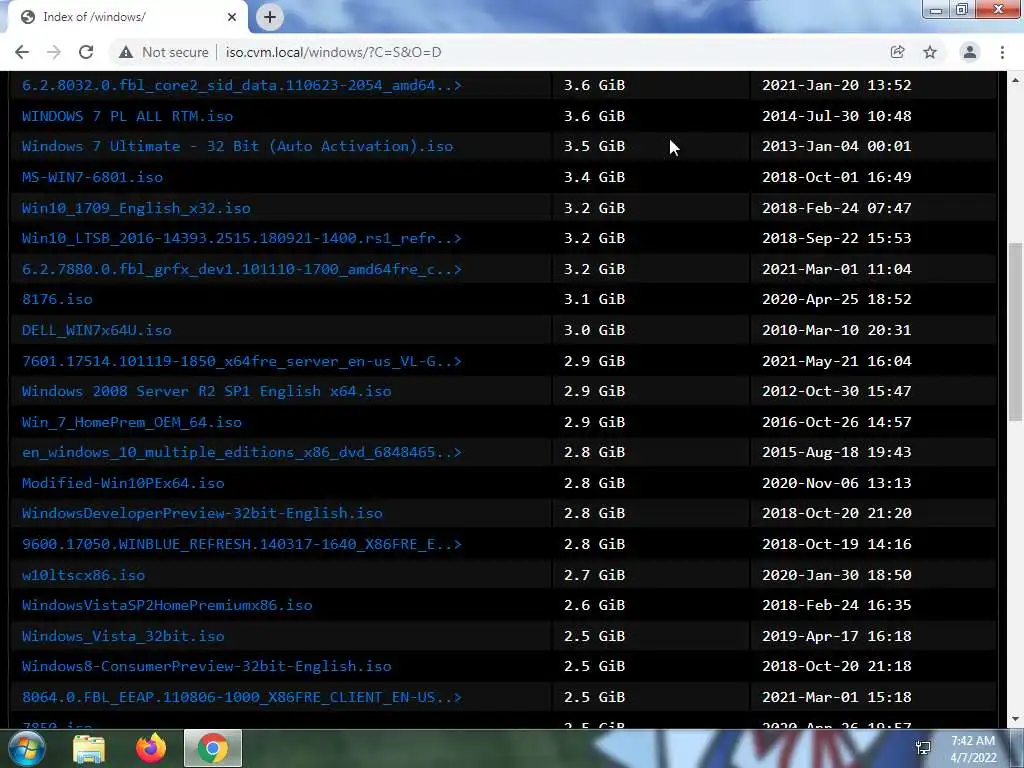This screenshot has height=768, width=1024.
Task: Open WindowsDeveloperPreview-32bit-English.iso link
Action: coord(202,513)
